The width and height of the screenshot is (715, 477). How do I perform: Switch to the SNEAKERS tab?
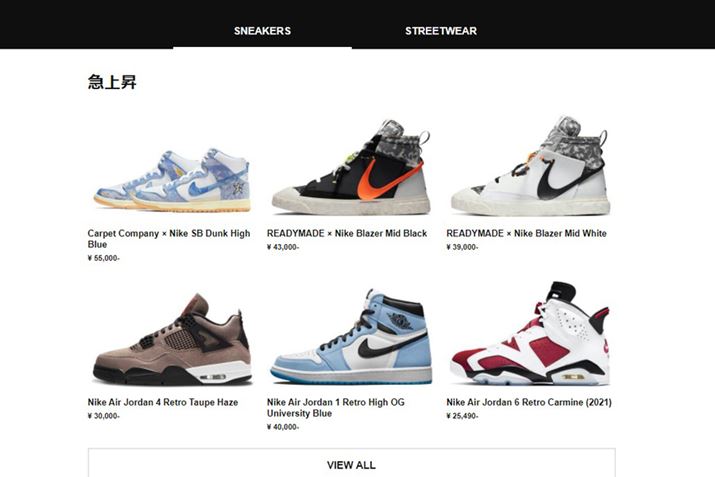(x=262, y=31)
